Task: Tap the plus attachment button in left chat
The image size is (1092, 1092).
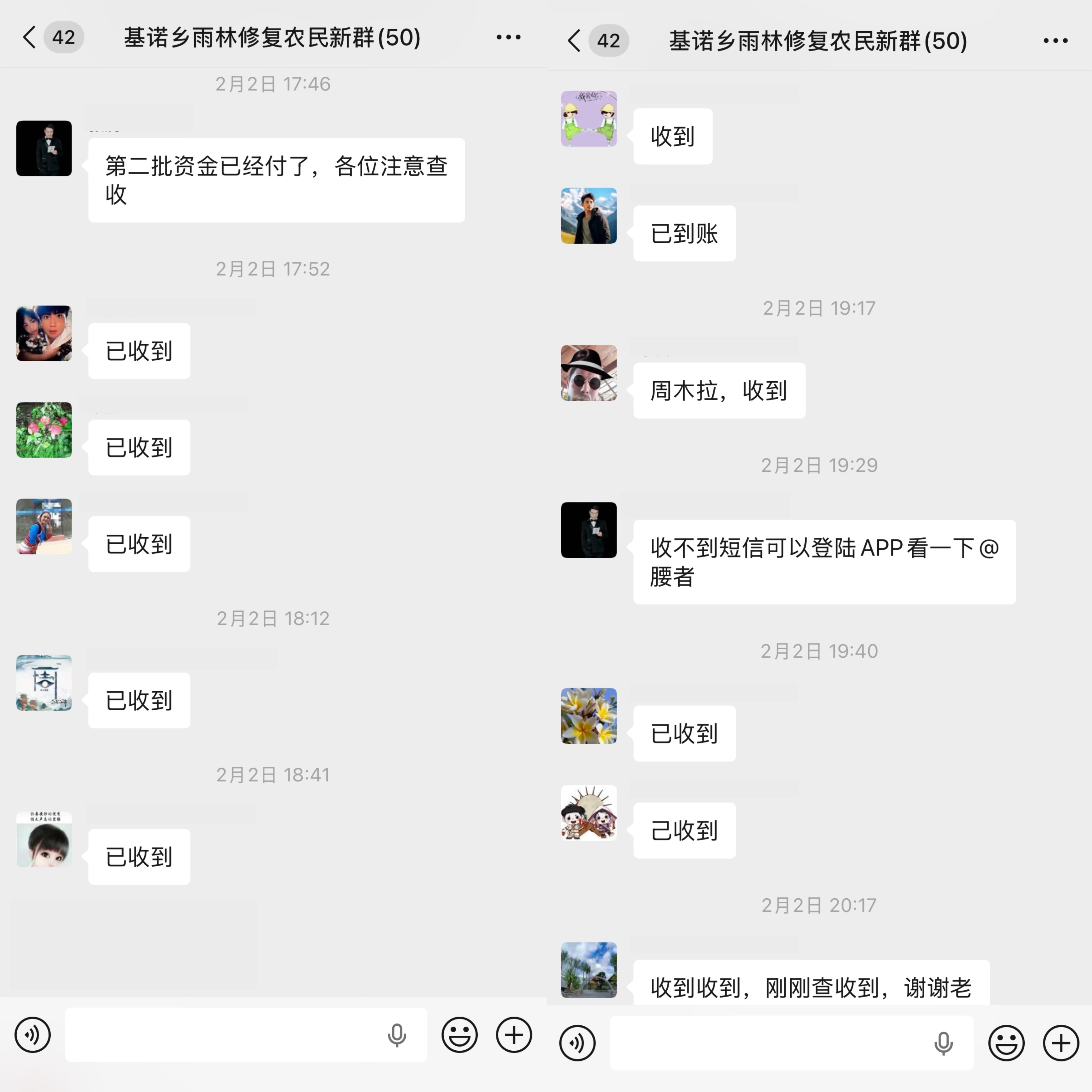Action: point(514,1035)
